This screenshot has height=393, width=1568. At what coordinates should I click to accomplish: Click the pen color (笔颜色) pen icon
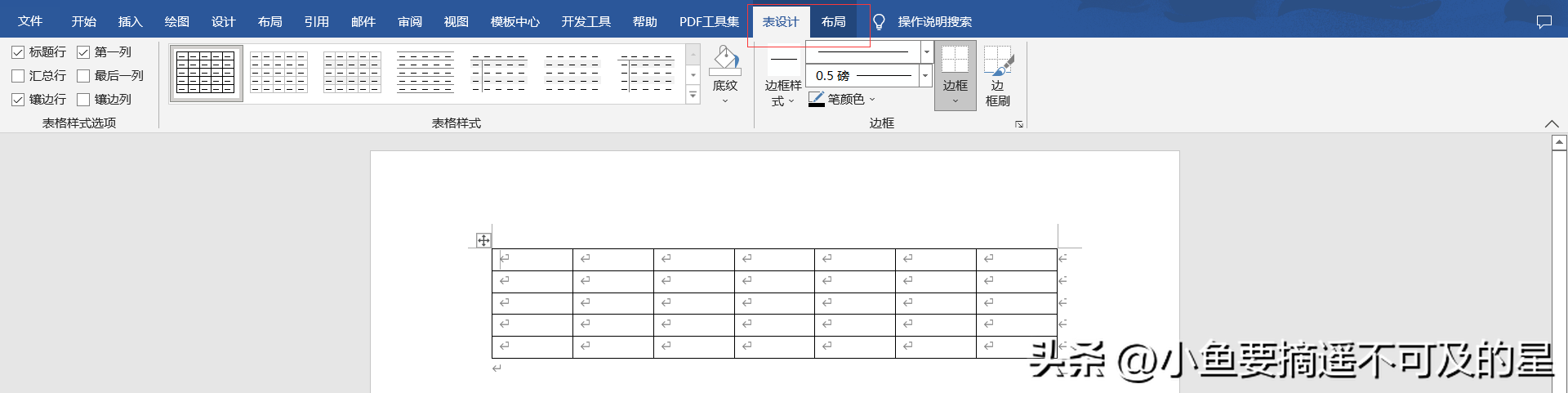817,99
